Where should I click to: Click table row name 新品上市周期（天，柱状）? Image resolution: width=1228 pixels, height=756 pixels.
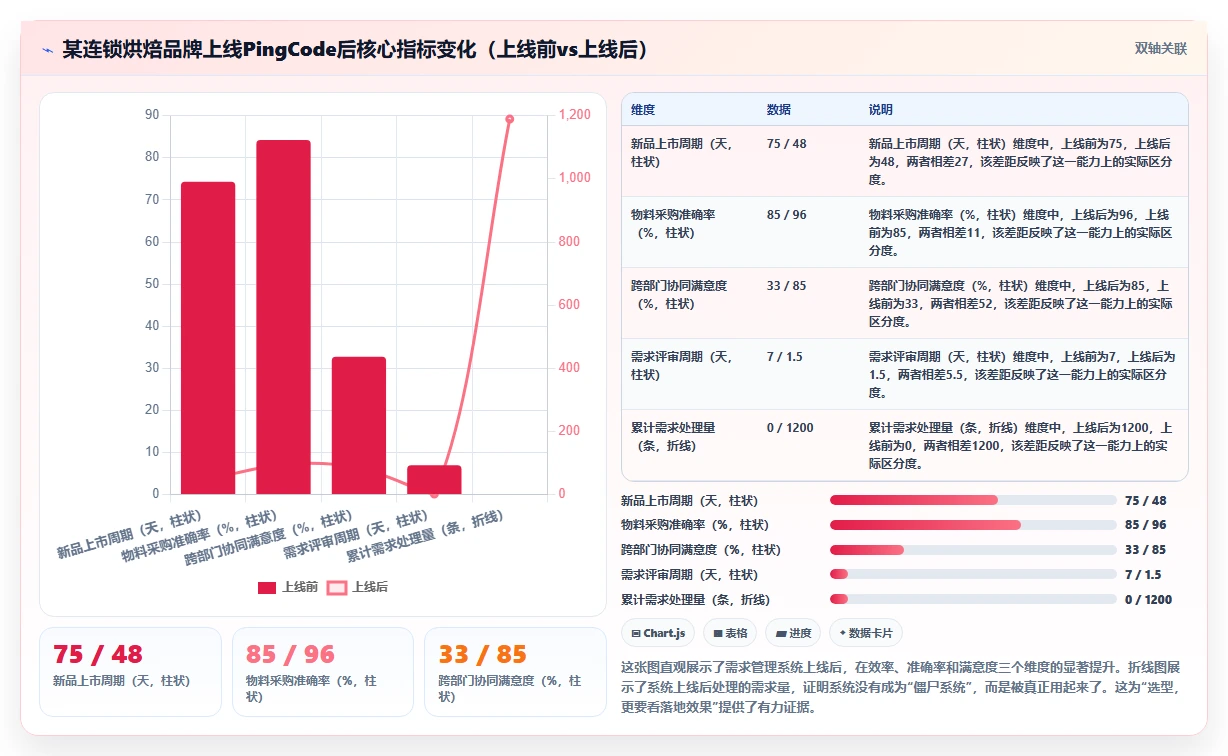[x=682, y=152]
